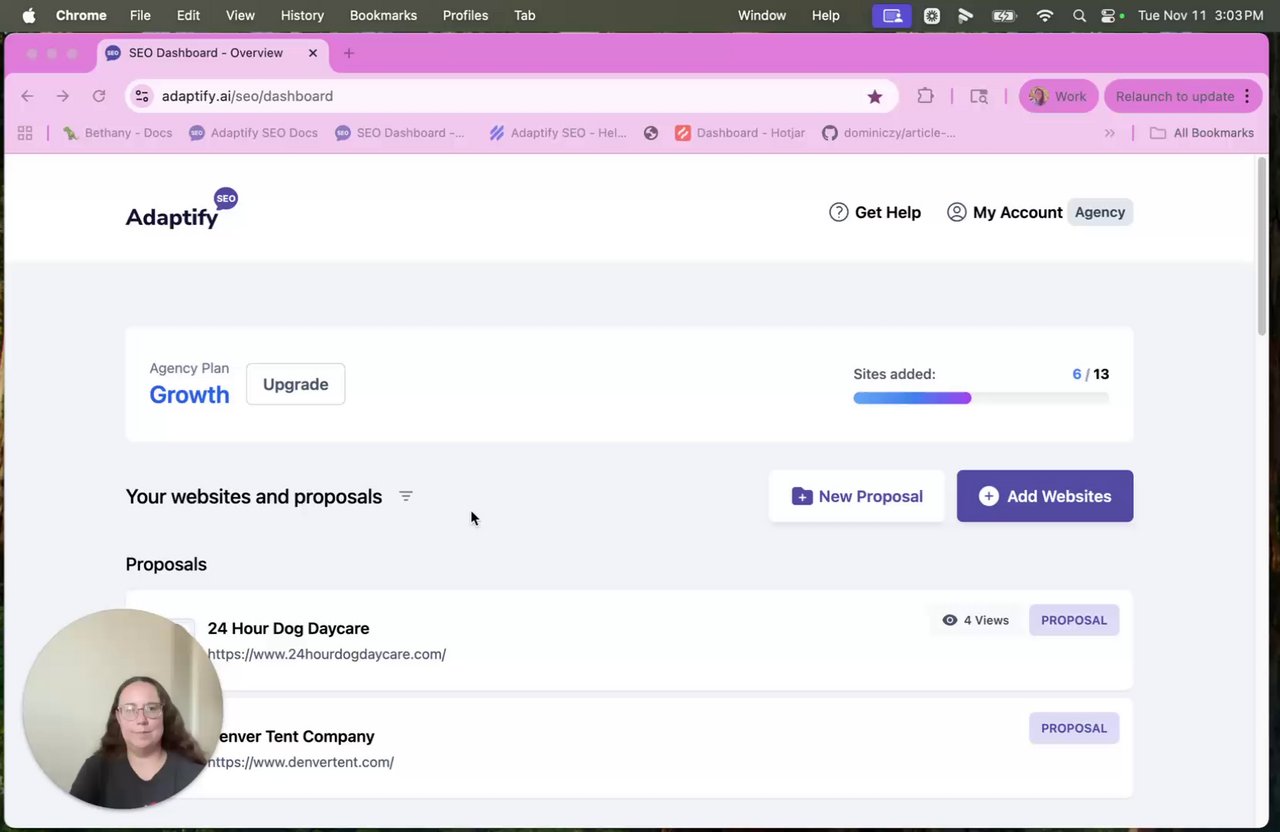This screenshot has height=832, width=1280.
Task: Click the PROPOSAL badge for 24 Hour Dog Daycare
Action: pos(1074,620)
